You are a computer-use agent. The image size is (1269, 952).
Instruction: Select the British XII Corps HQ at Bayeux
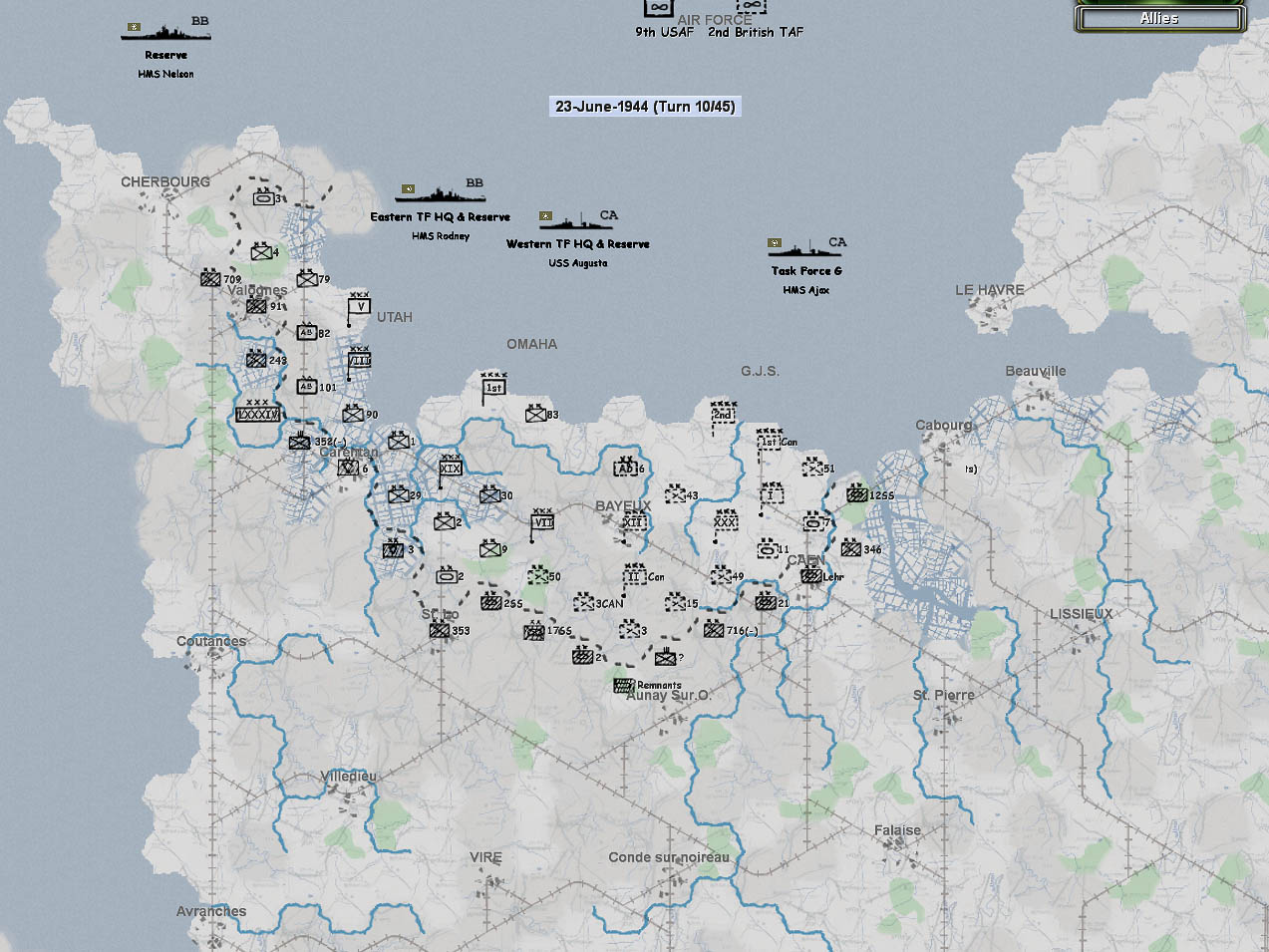634,521
